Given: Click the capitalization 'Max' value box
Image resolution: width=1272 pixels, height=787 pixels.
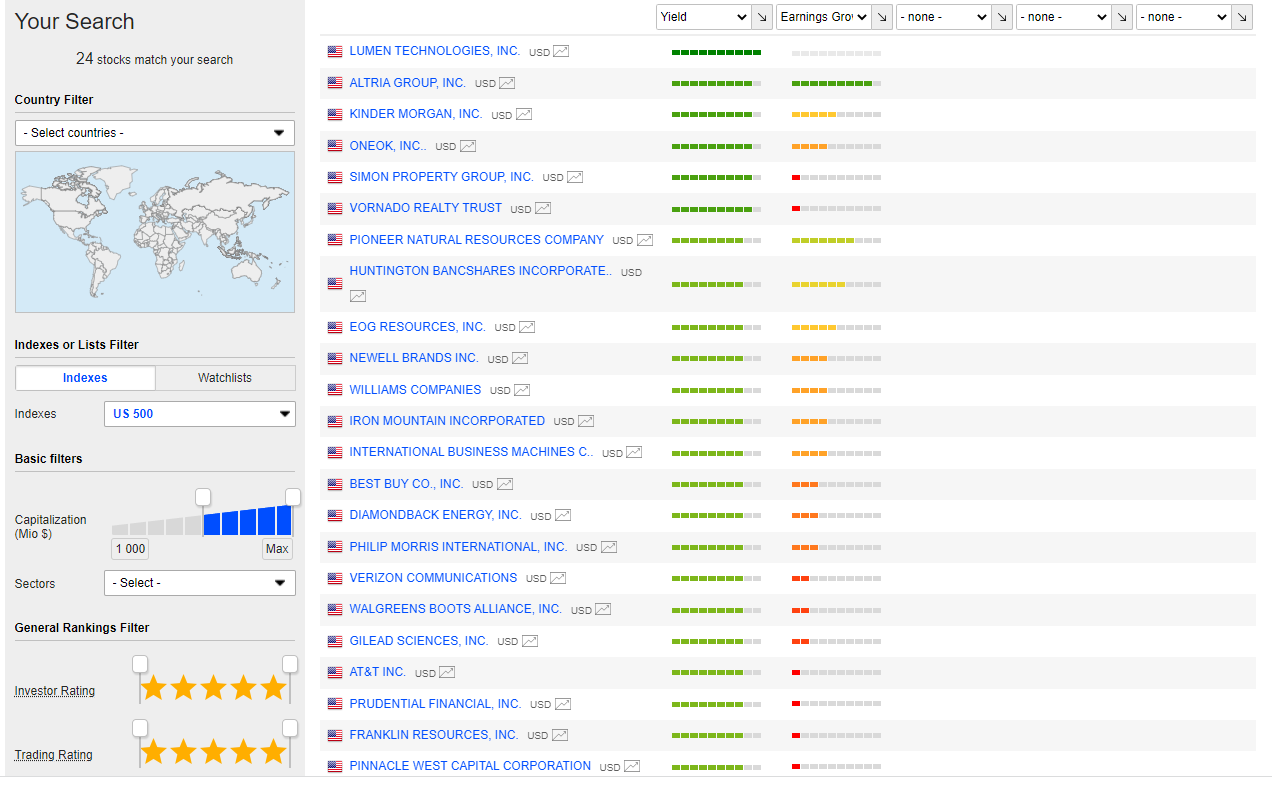Looking at the screenshot, I should (x=277, y=549).
